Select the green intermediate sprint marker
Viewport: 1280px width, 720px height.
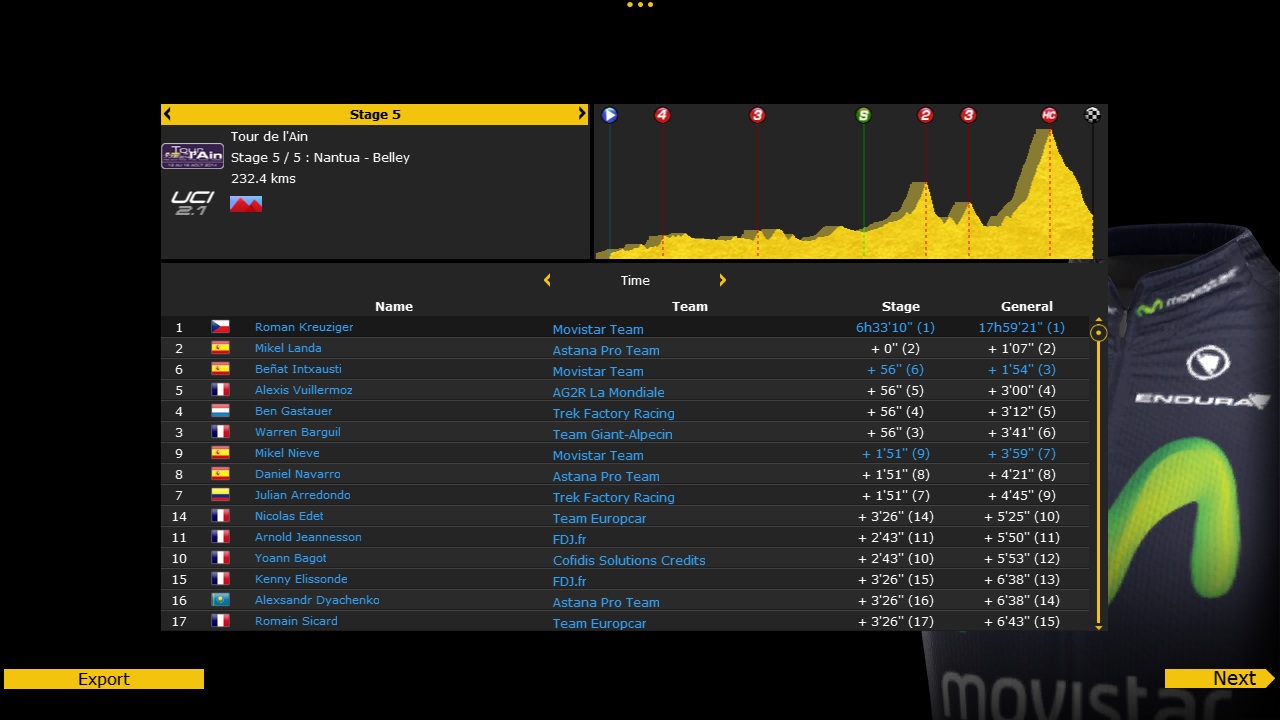pyautogui.click(x=863, y=115)
